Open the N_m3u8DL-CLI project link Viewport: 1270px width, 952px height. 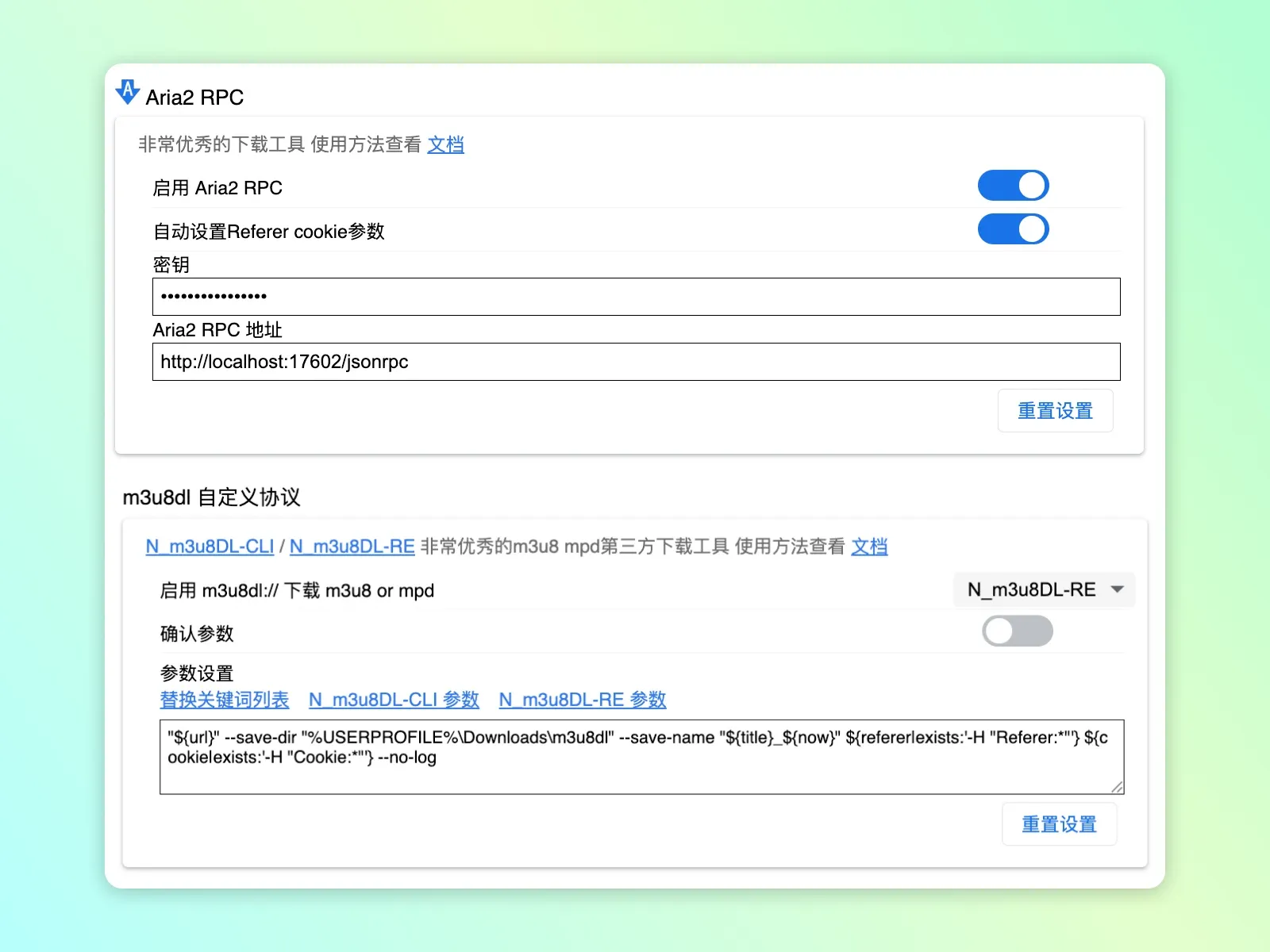click(210, 547)
